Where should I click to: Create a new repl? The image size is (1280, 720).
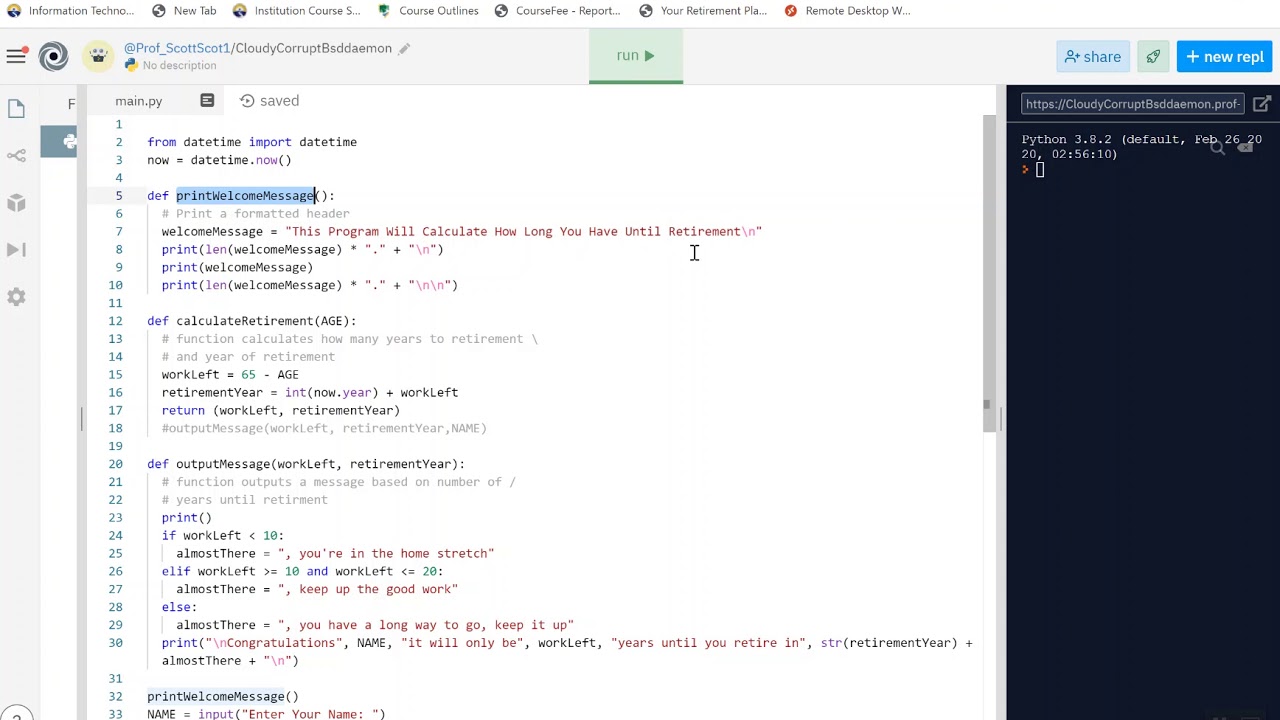1224,57
